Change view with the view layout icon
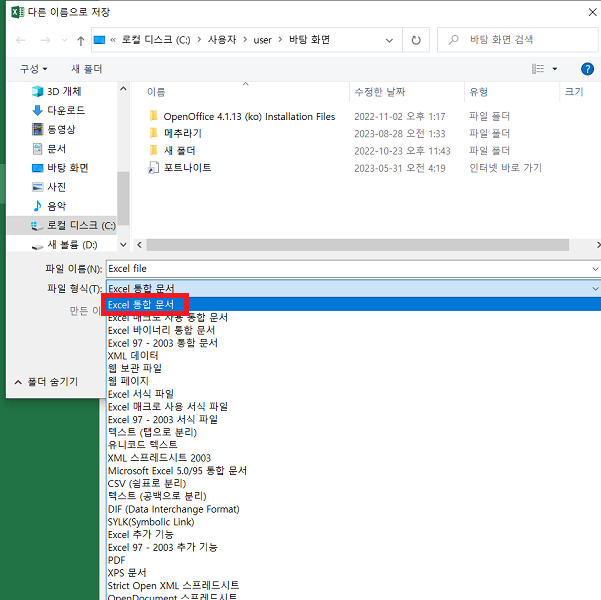Viewport: 601px width, 600px height. [x=538, y=69]
